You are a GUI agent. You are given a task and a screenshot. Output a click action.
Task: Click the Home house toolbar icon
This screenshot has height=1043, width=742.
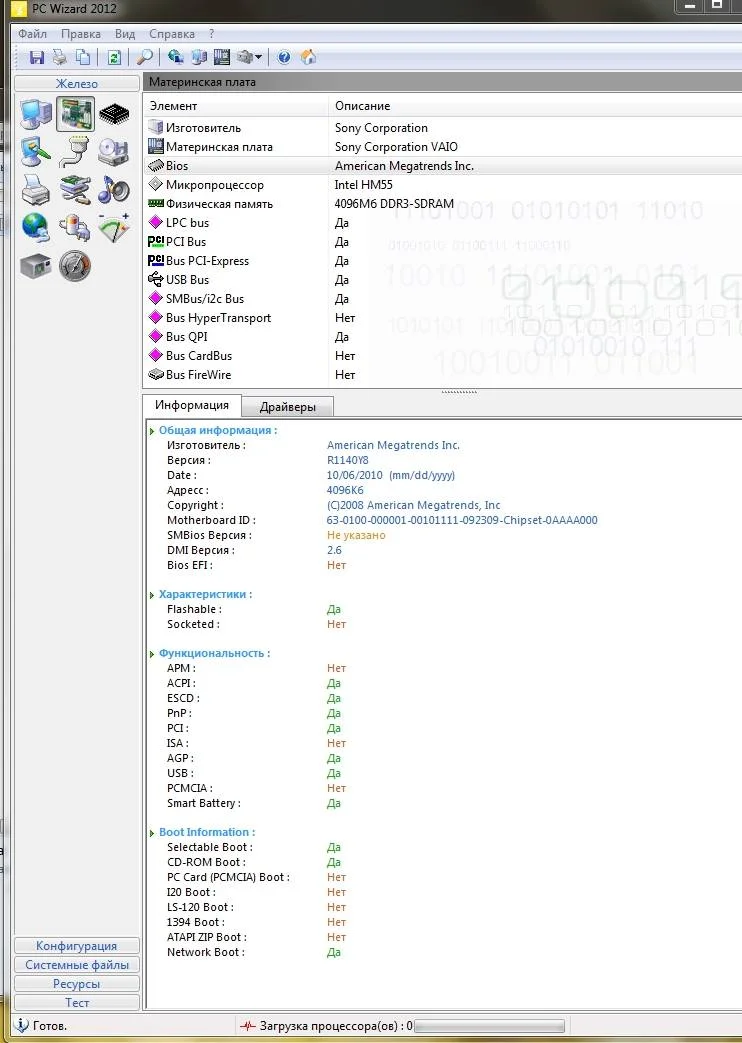coord(308,57)
